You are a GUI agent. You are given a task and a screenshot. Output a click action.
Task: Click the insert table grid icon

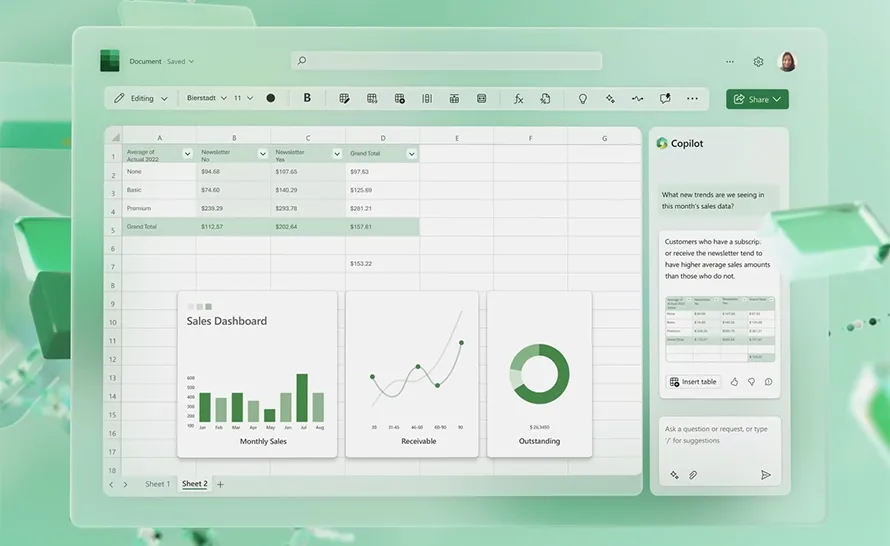click(x=372, y=99)
